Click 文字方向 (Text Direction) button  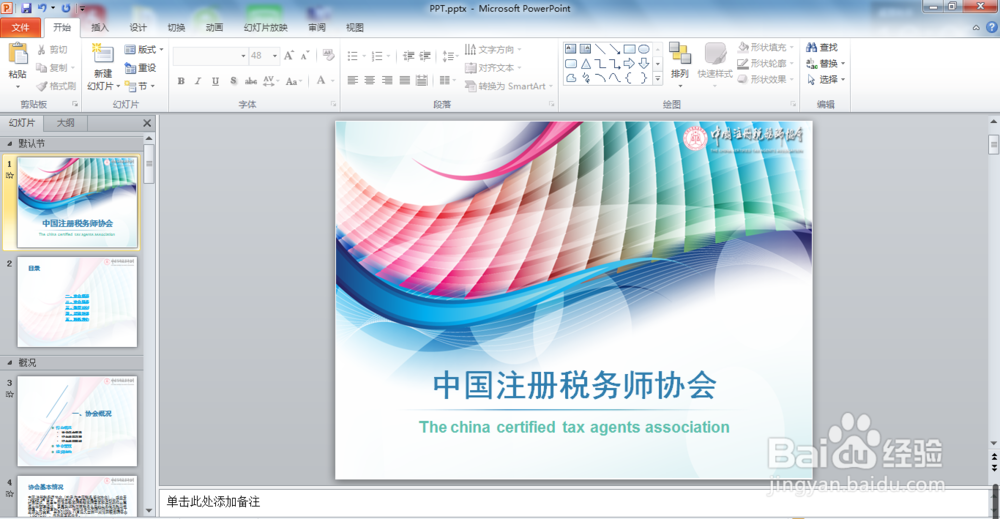(493, 50)
